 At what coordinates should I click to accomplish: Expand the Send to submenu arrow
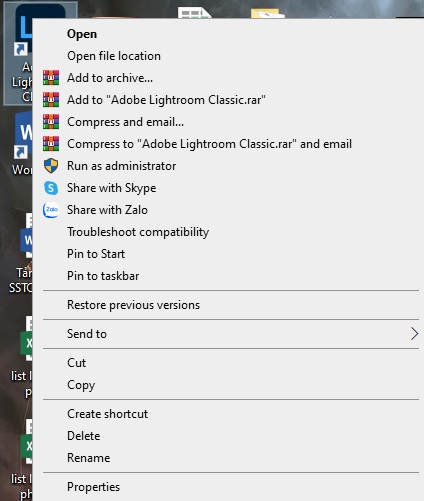click(x=414, y=334)
